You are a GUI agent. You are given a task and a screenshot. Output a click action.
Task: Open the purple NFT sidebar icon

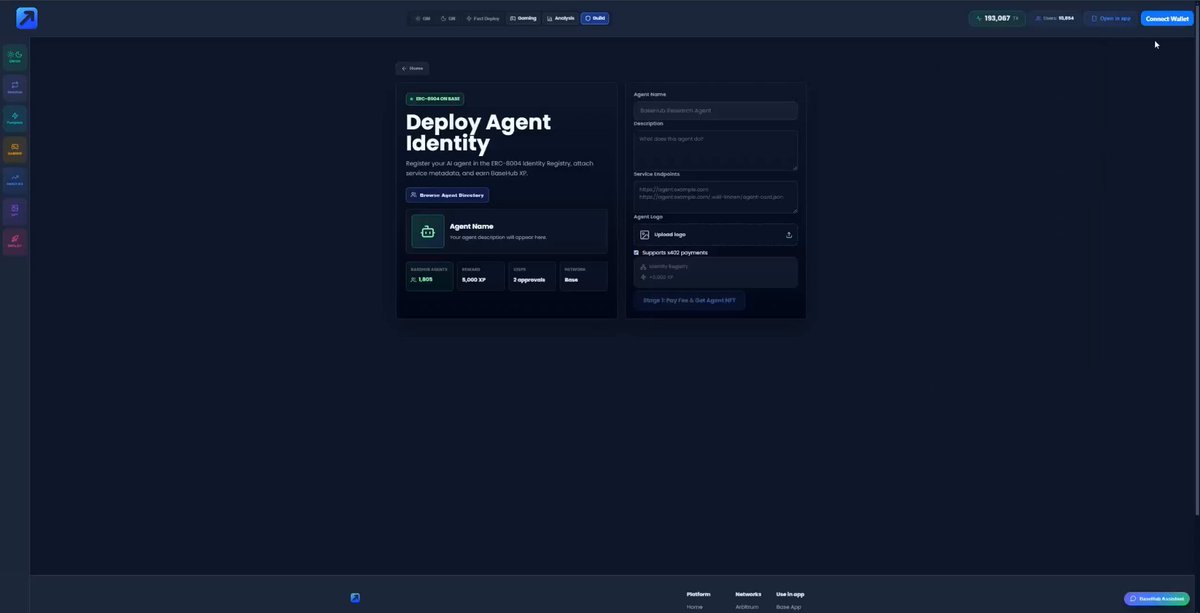coord(15,211)
